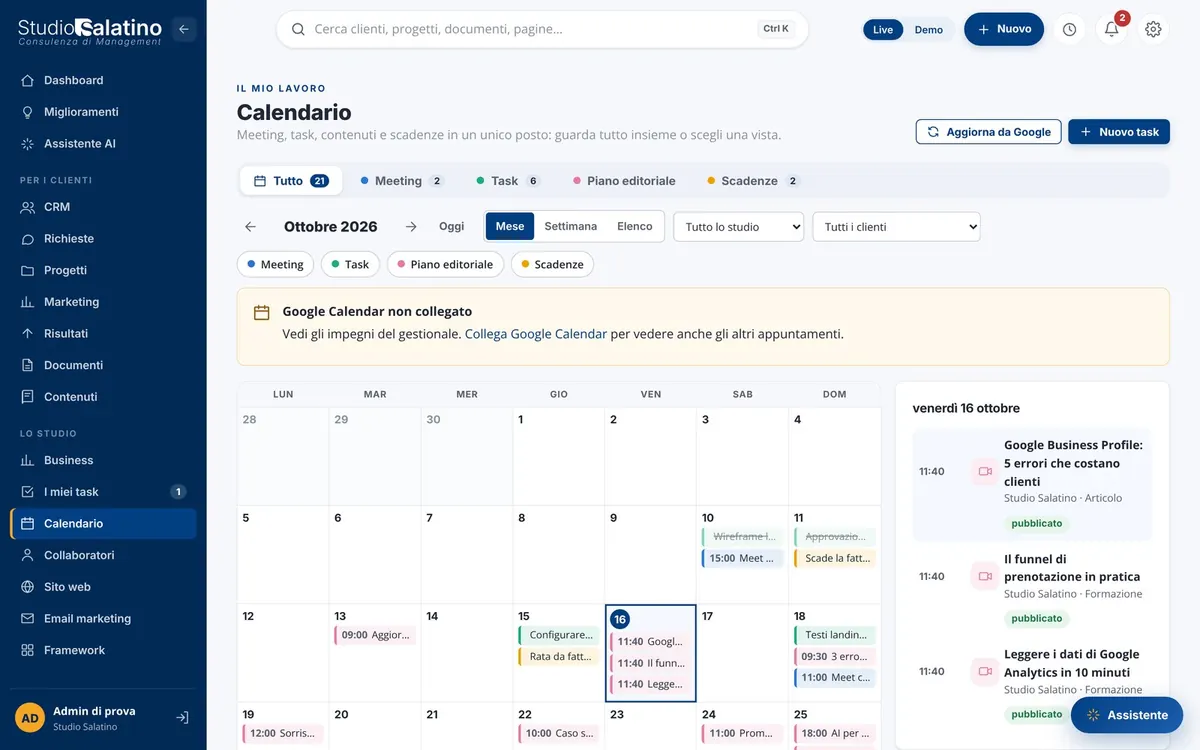Screen dimensions: 1200x750
Task: Open the 15:00 Meet event on day 10
Action: [x=742, y=559]
